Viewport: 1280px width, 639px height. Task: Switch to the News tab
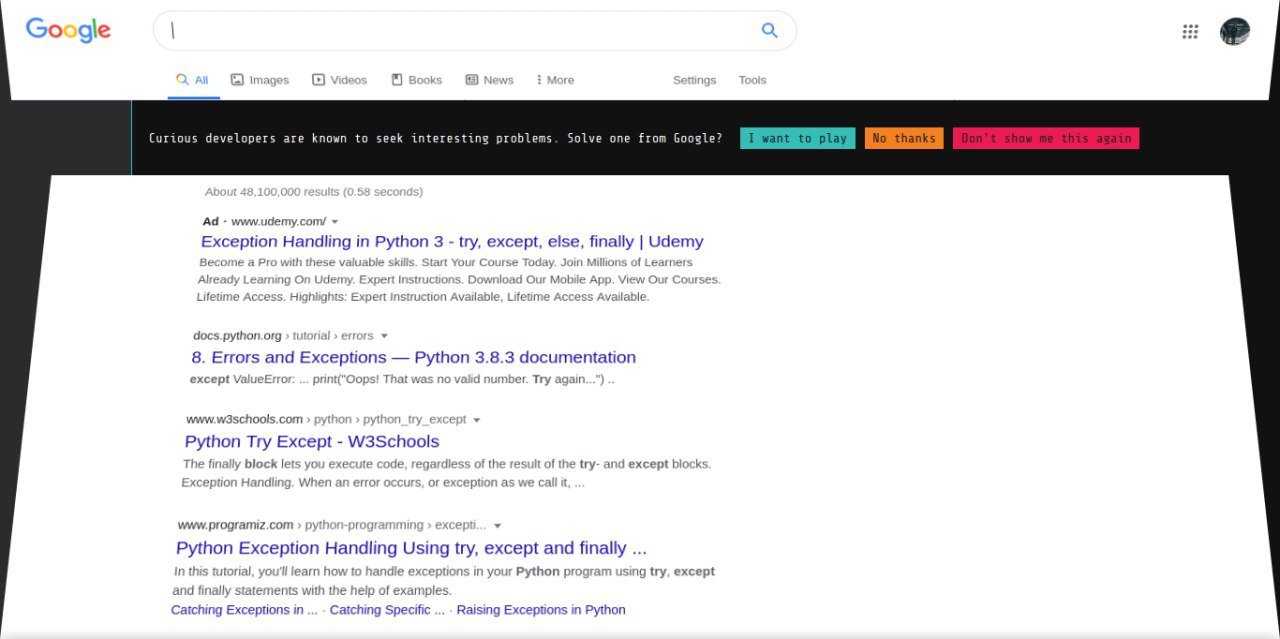tap(489, 80)
